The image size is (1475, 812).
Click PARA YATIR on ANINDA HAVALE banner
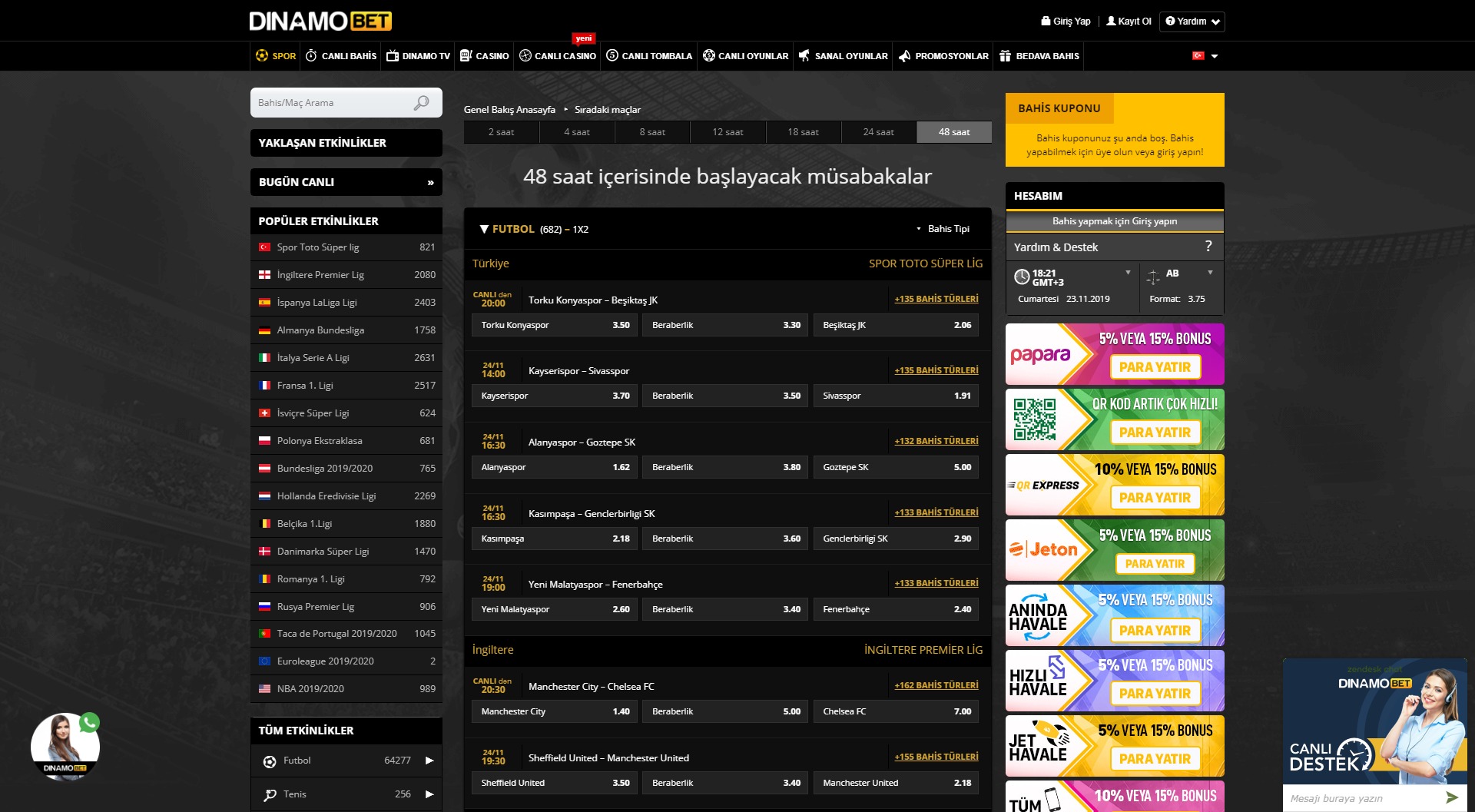click(1155, 631)
